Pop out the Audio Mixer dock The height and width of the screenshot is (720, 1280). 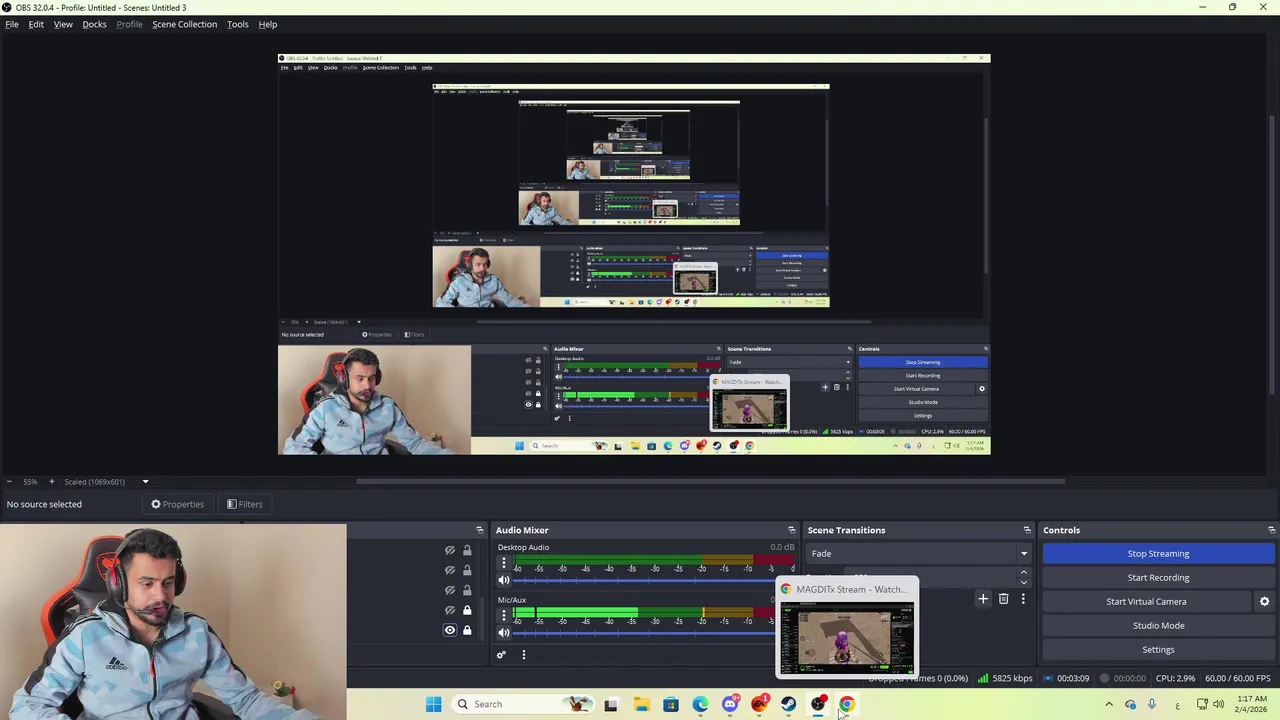[x=791, y=530]
